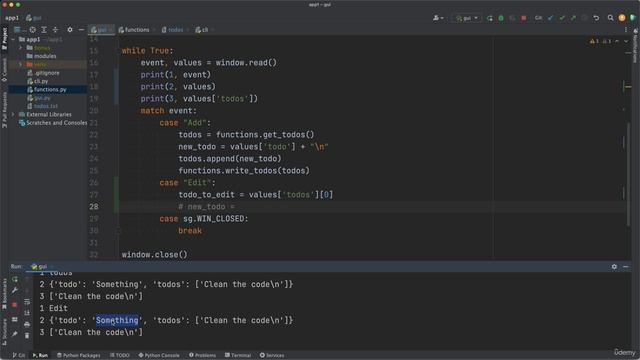Click the Print icon in the Run panel

pos(27,324)
